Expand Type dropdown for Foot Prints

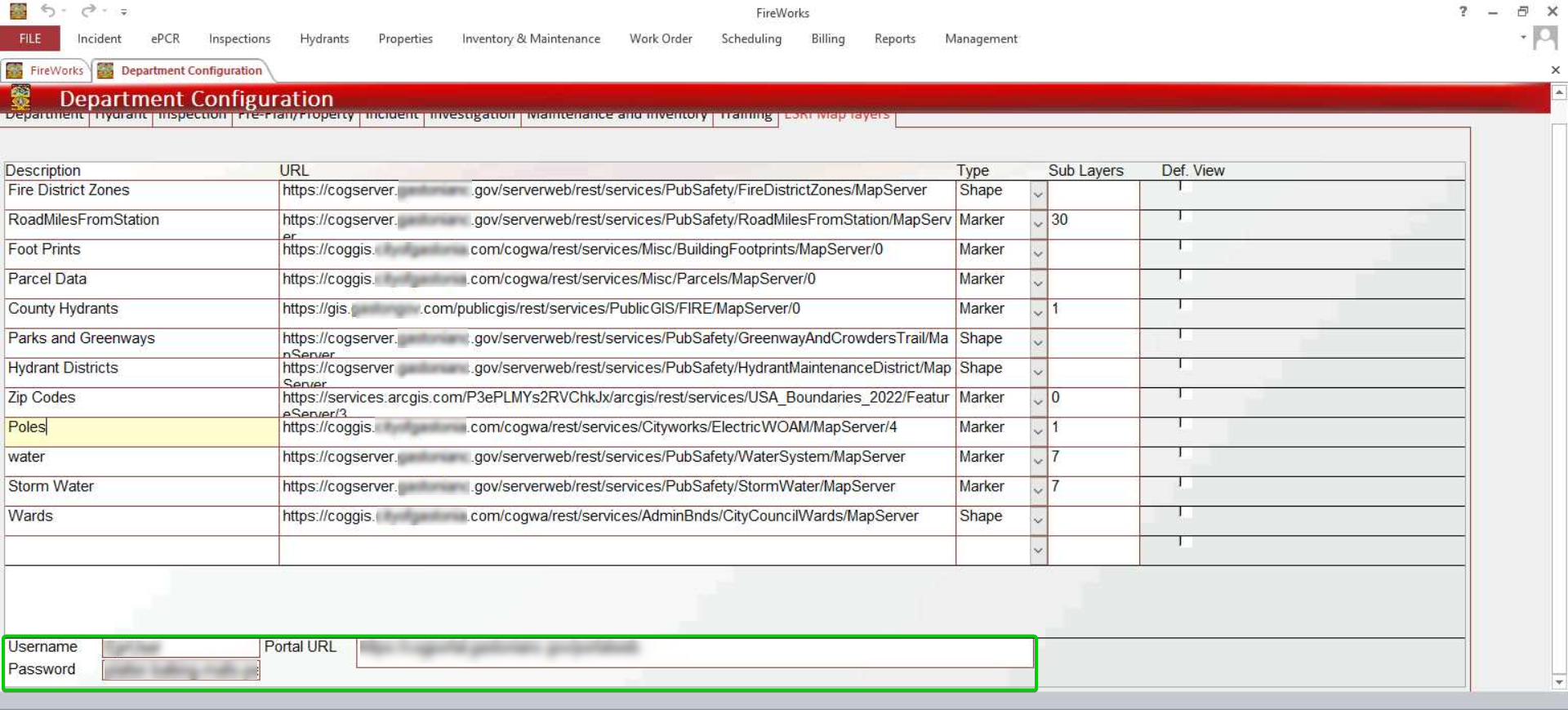click(x=1038, y=254)
